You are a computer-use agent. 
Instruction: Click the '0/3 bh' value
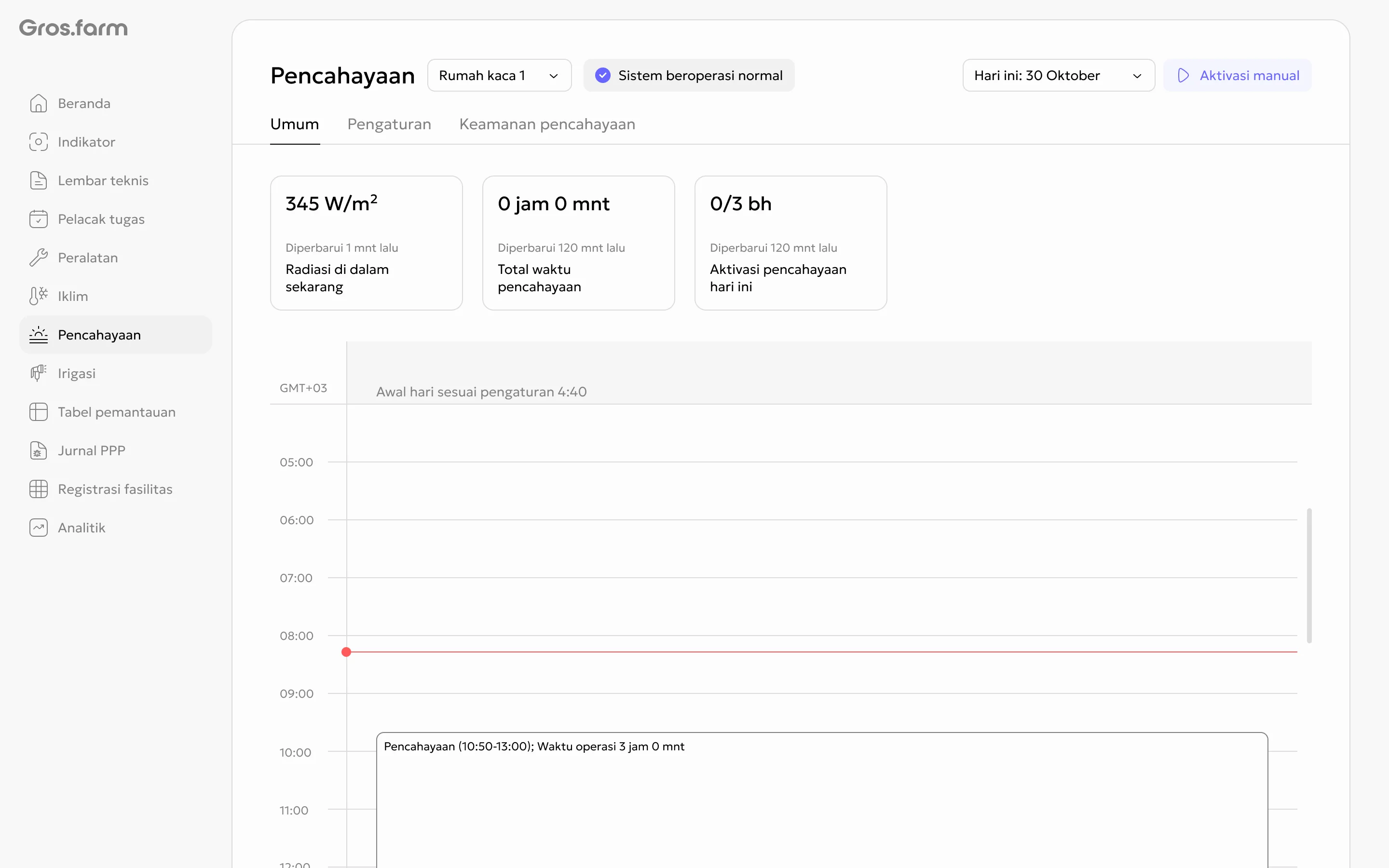tap(740, 204)
